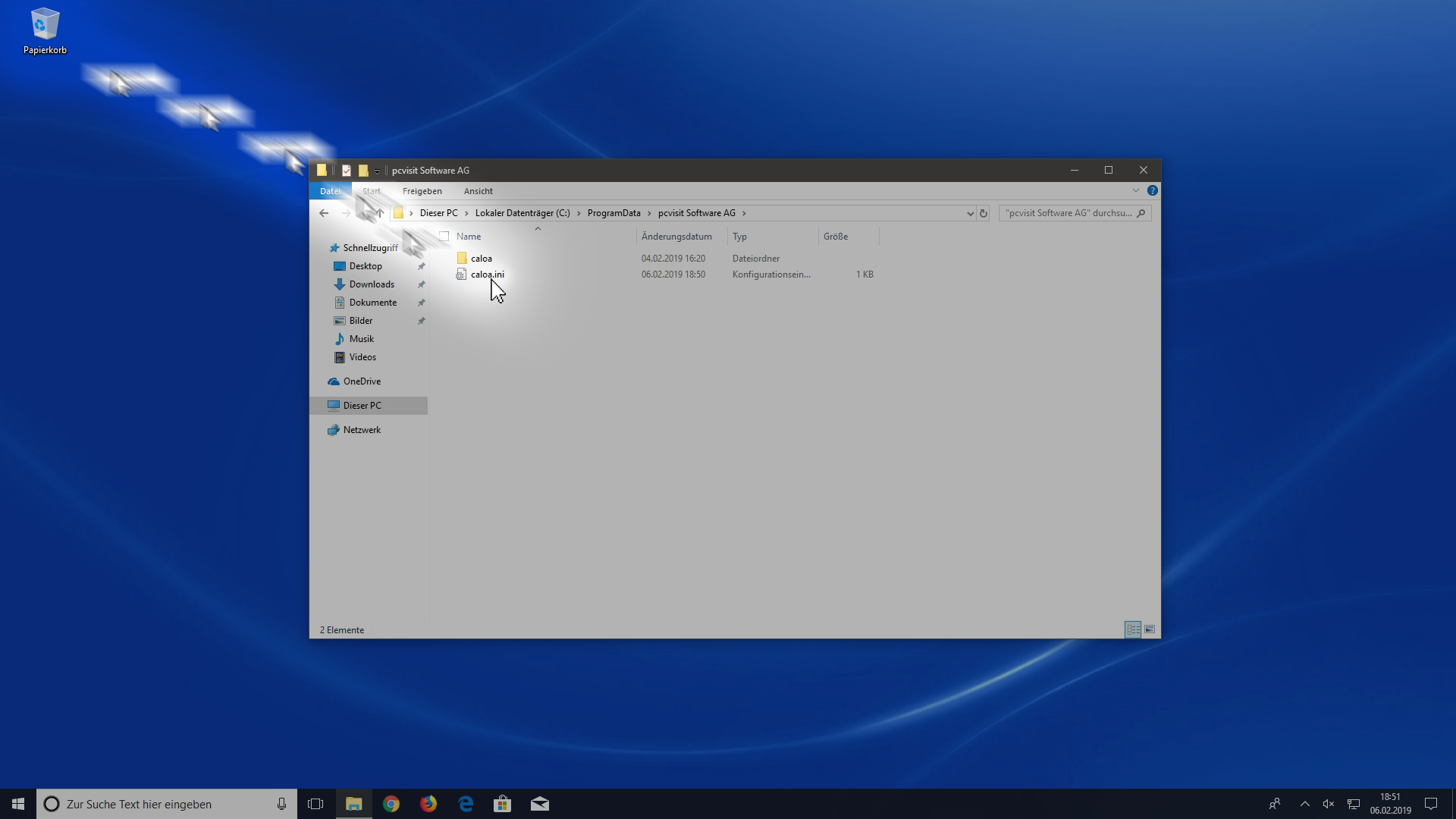The image size is (1456, 819).
Task: Expand chevron after Dieser PC breadcrumb
Action: [466, 213]
